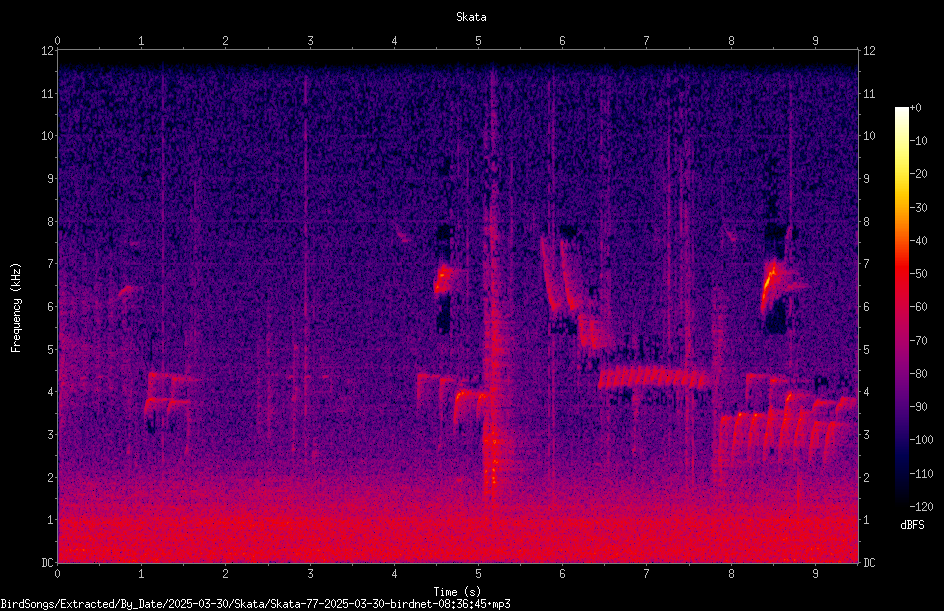
Task: Click the "0" tick on the bottom time axis
Action: (x=58, y=574)
